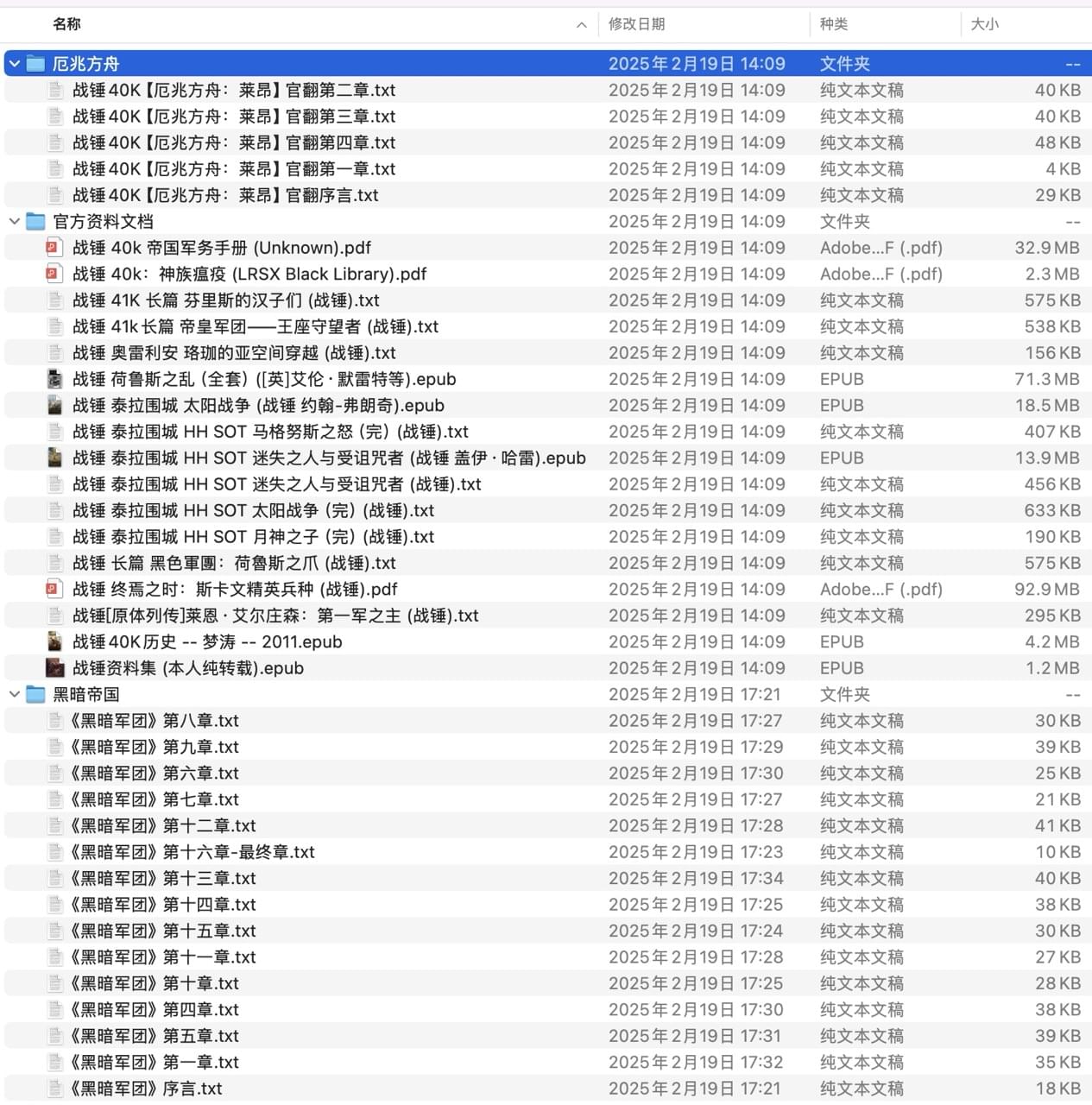Click the text file icon for 《黑暗军团》序言

[x=55, y=1089]
